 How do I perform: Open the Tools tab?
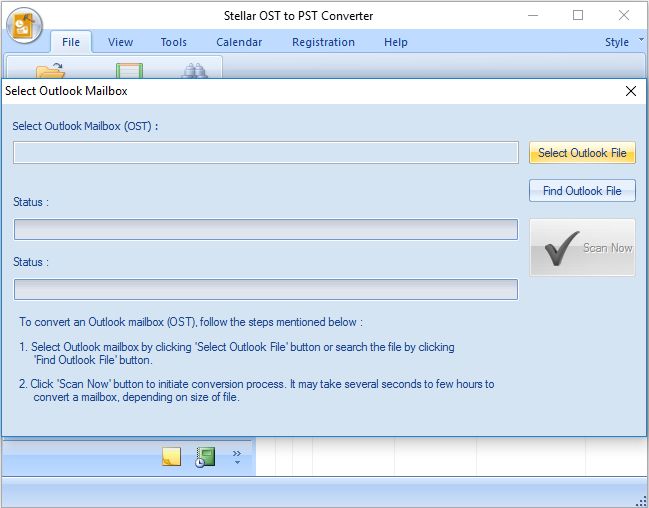click(173, 42)
